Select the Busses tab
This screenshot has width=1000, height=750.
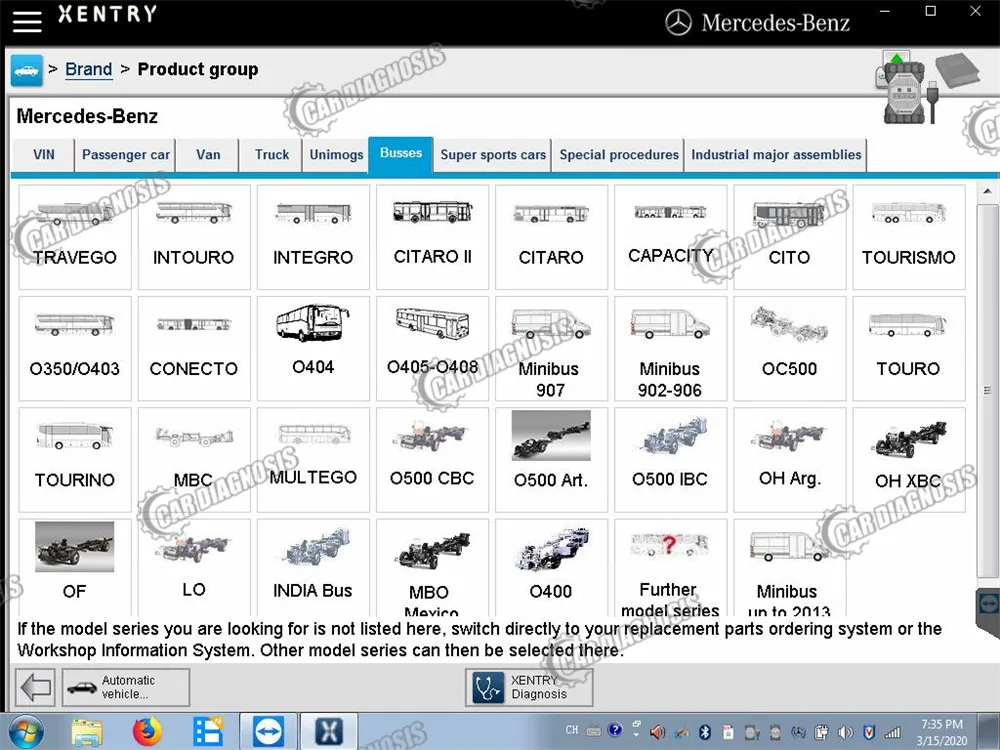401,154
